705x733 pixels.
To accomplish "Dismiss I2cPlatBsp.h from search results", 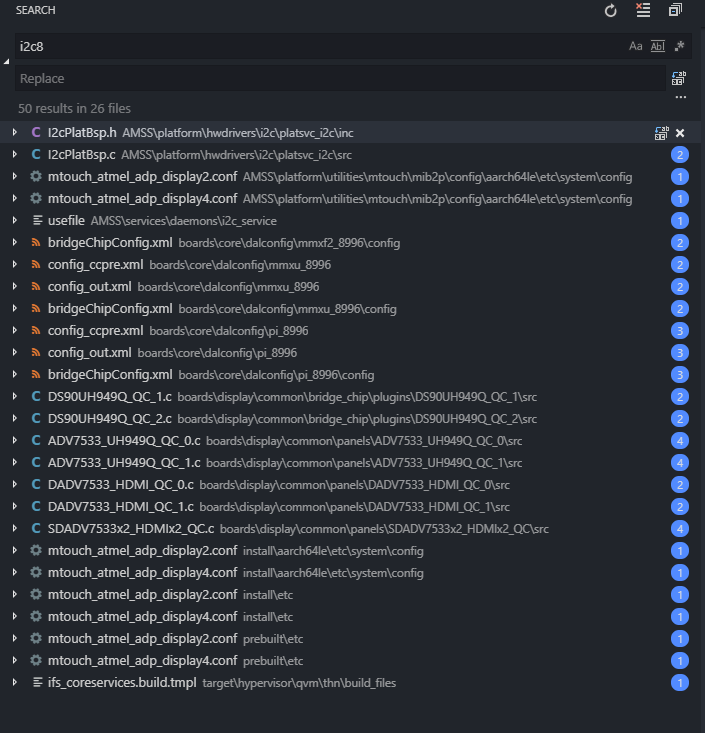I will pyautogui.click(x=680, y=133).
